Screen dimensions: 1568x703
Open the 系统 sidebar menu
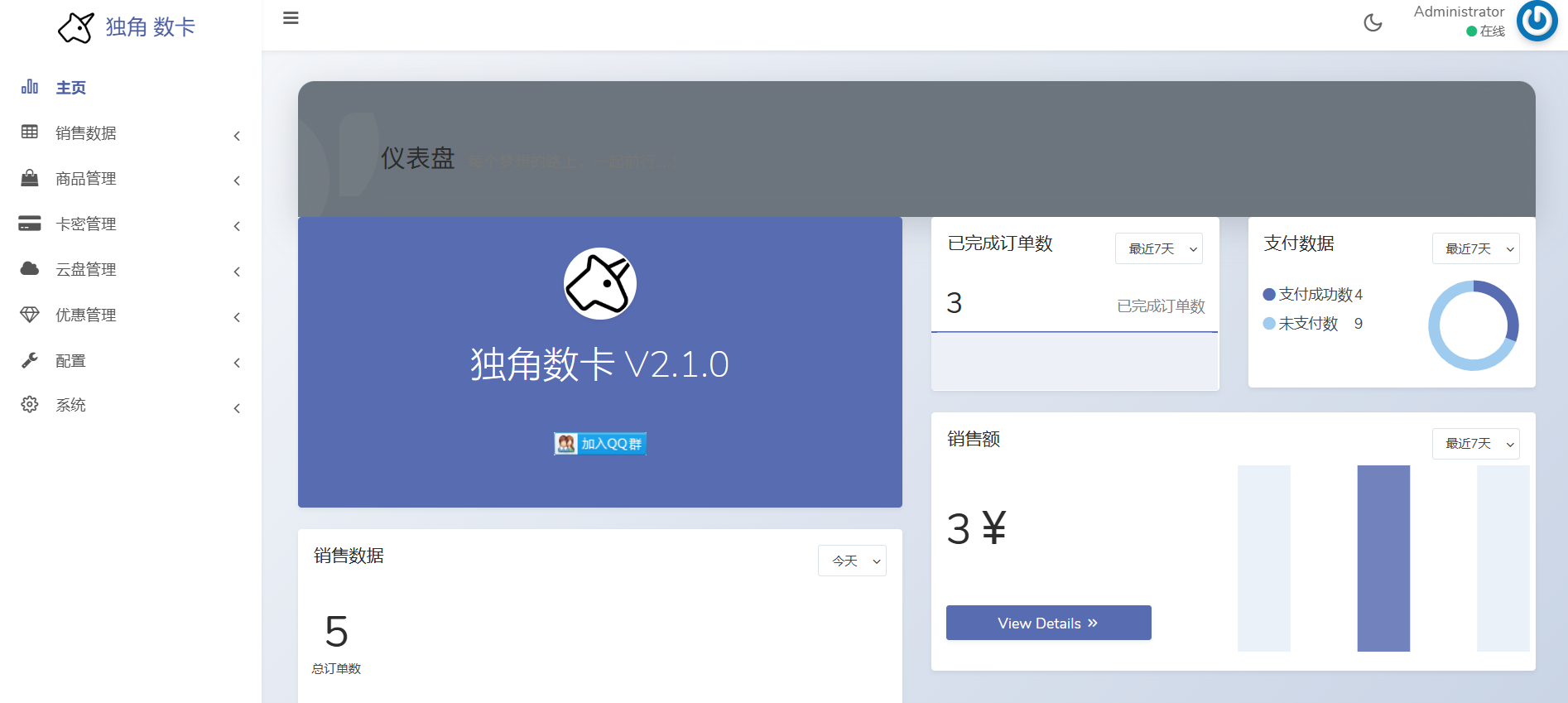[70, 406]
